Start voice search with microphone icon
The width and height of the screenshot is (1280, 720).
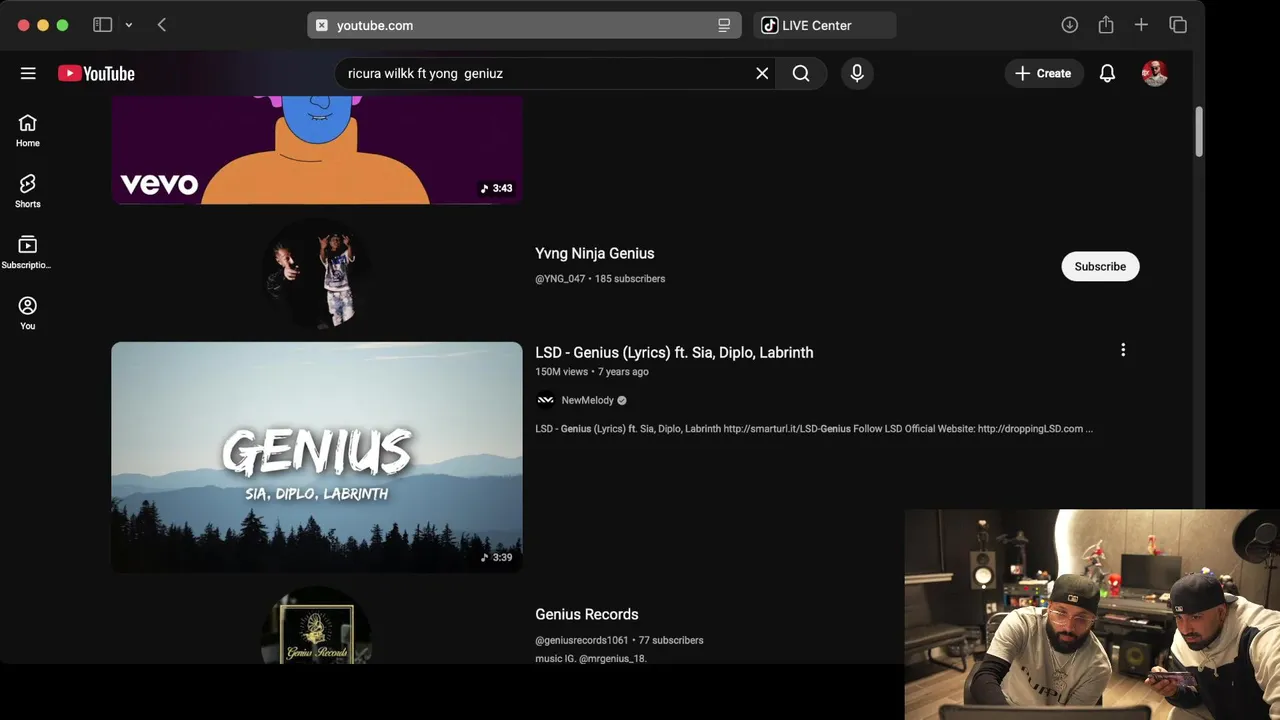[x=857, y=73]
